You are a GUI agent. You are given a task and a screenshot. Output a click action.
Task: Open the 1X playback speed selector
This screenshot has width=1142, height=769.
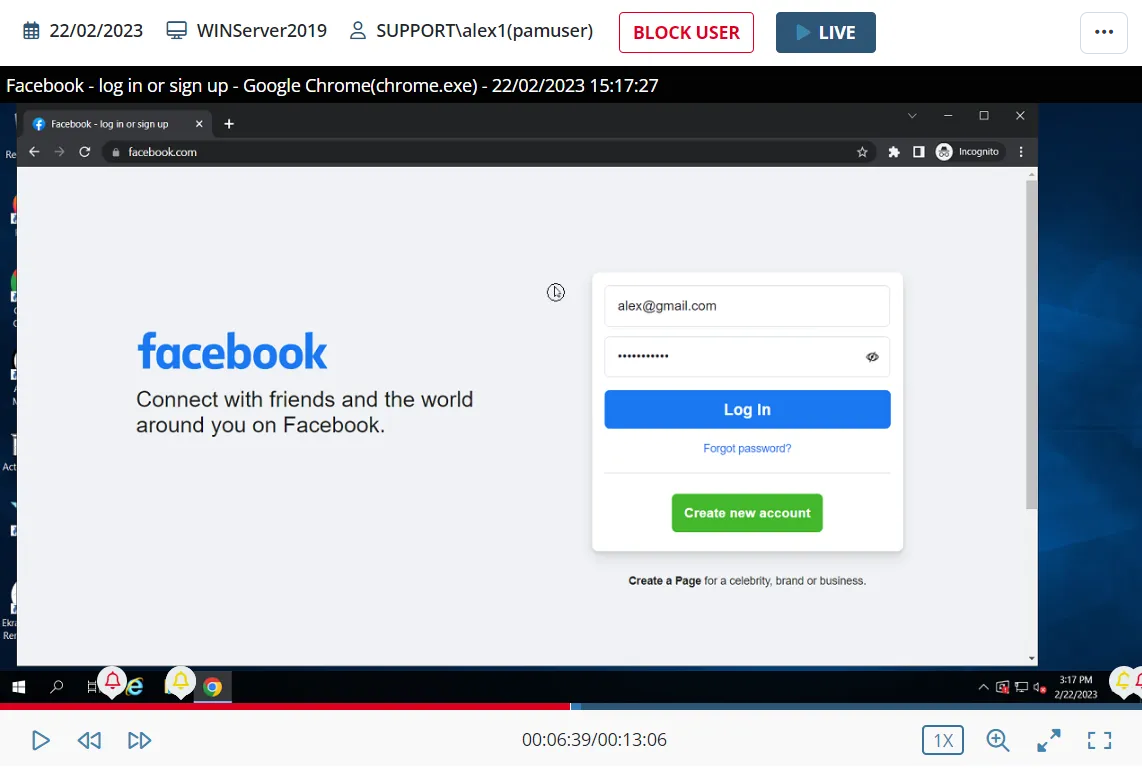(x=942, y=740)
